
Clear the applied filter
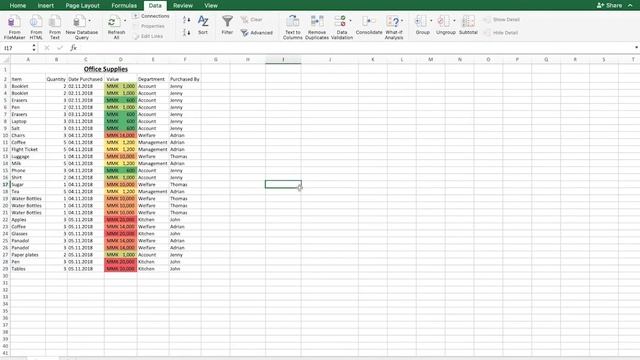[251, 20]
